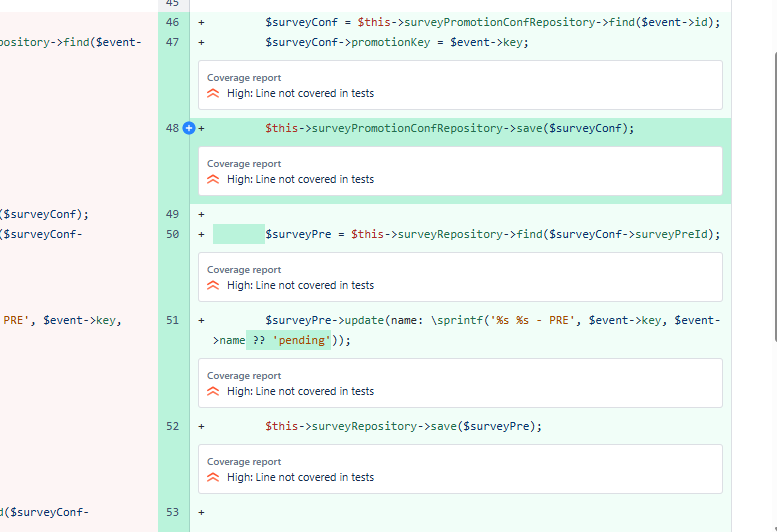
Task: Click the high severity icon below line 50
Action: pyautogui.click(x=213, y=286)
